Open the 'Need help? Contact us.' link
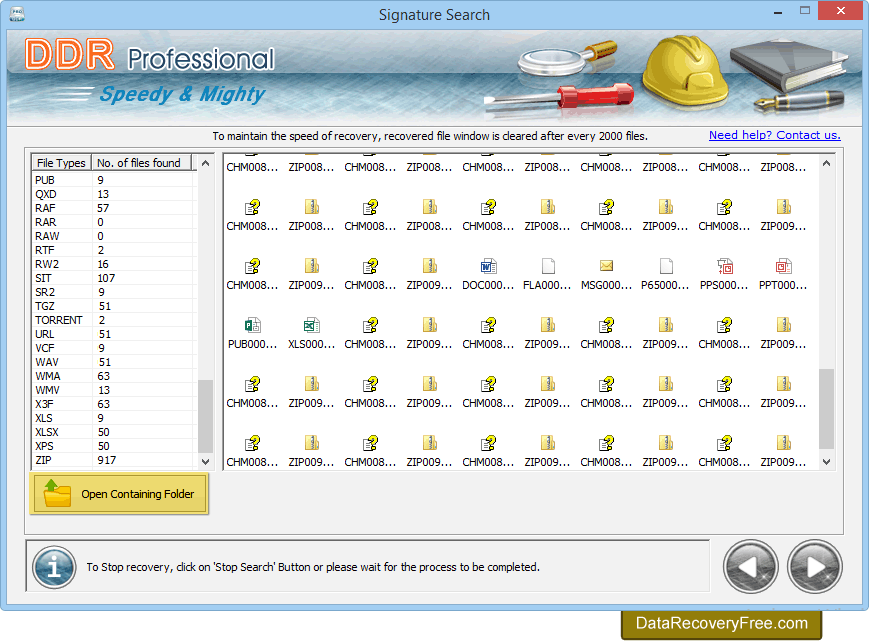The image size is (869, 641). 774,135
